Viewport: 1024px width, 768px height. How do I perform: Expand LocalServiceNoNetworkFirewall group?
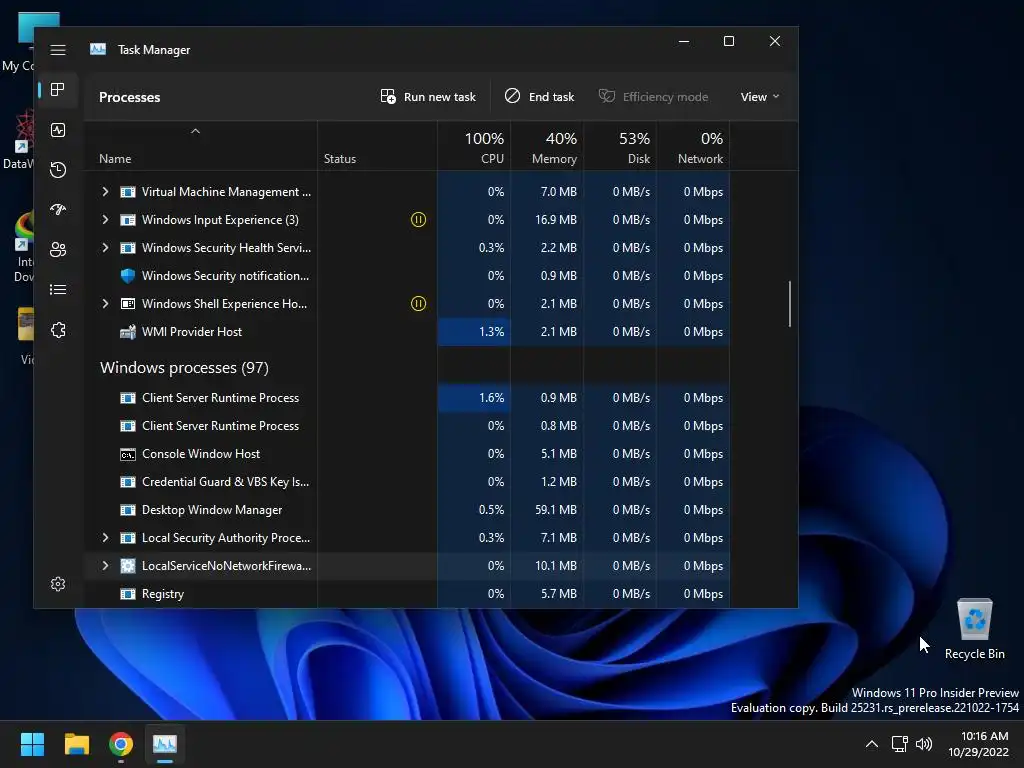(105, 566)
